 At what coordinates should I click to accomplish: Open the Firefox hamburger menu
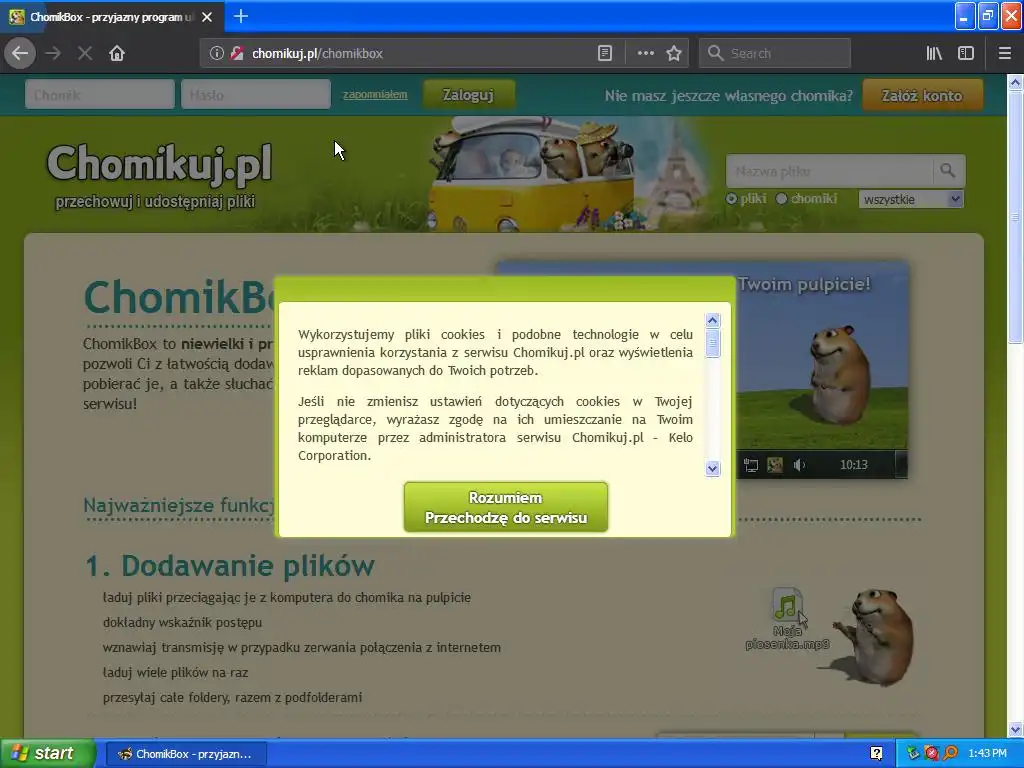1004,54
